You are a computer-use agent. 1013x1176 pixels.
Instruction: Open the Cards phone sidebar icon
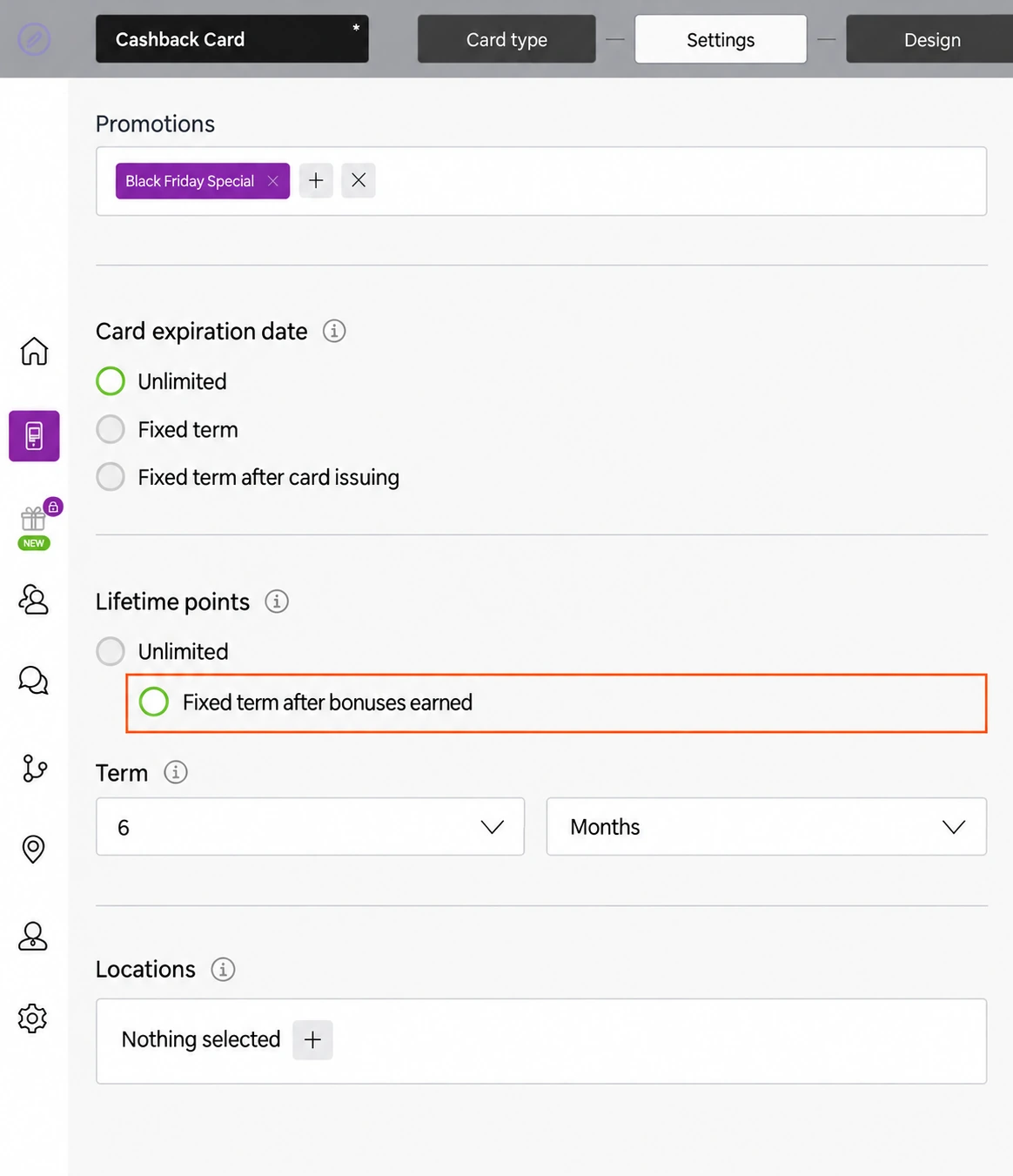point(34,435)
